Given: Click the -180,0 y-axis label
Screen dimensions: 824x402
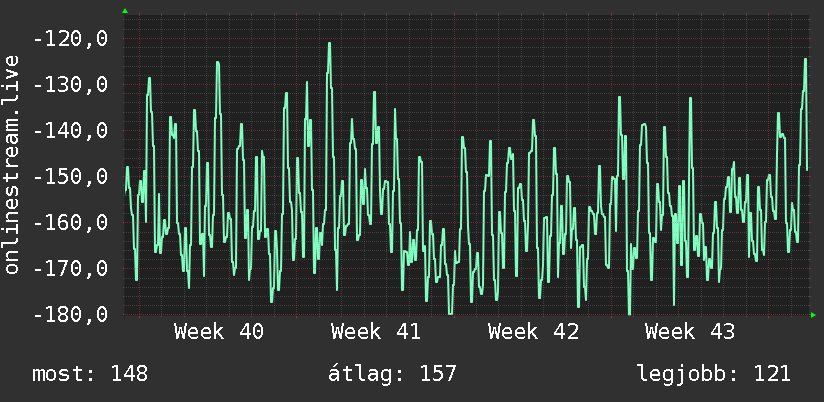Looking at the screenshot, I should pos(70,315).
